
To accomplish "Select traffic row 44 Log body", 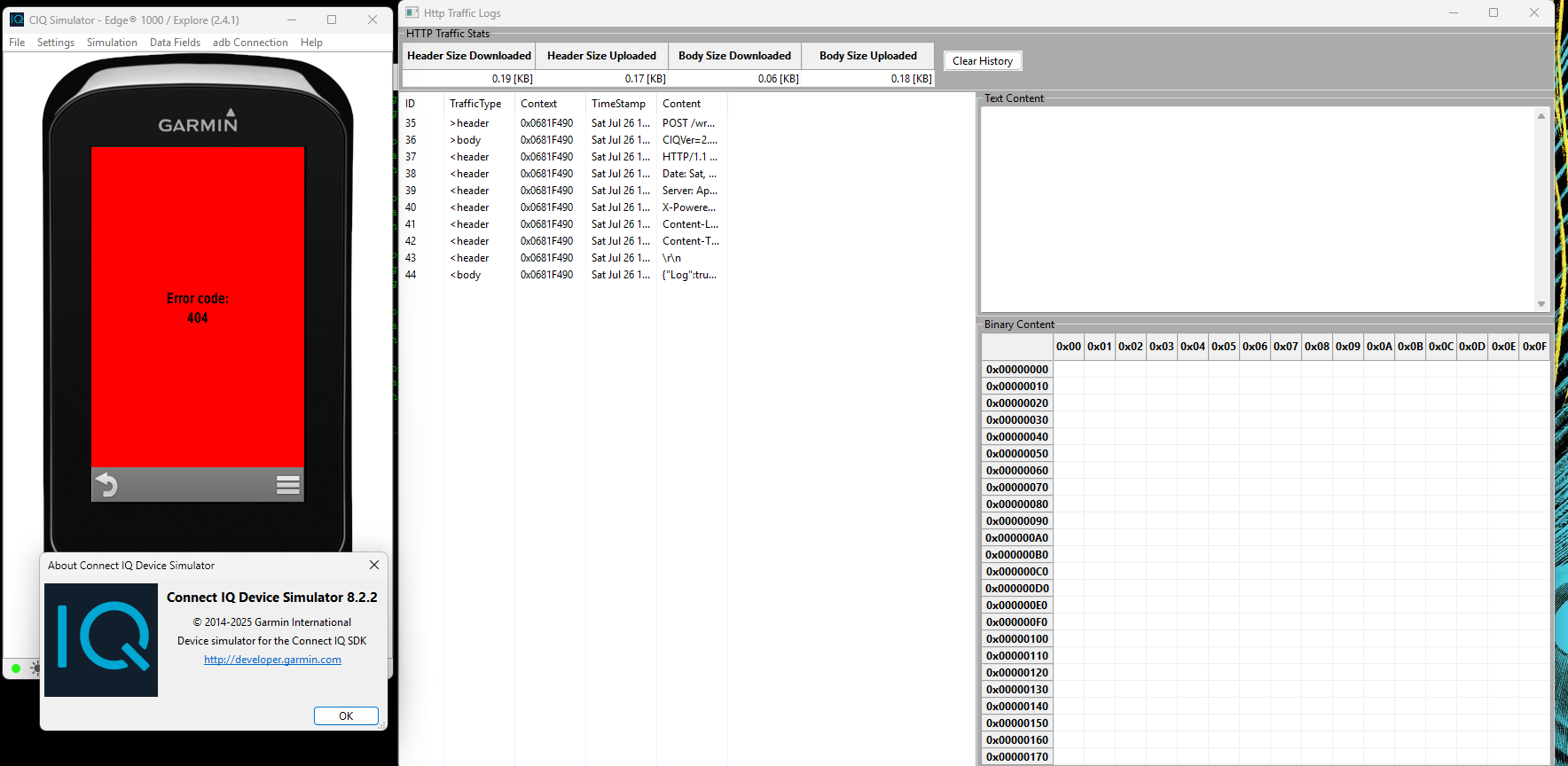I will pos(563,275).
